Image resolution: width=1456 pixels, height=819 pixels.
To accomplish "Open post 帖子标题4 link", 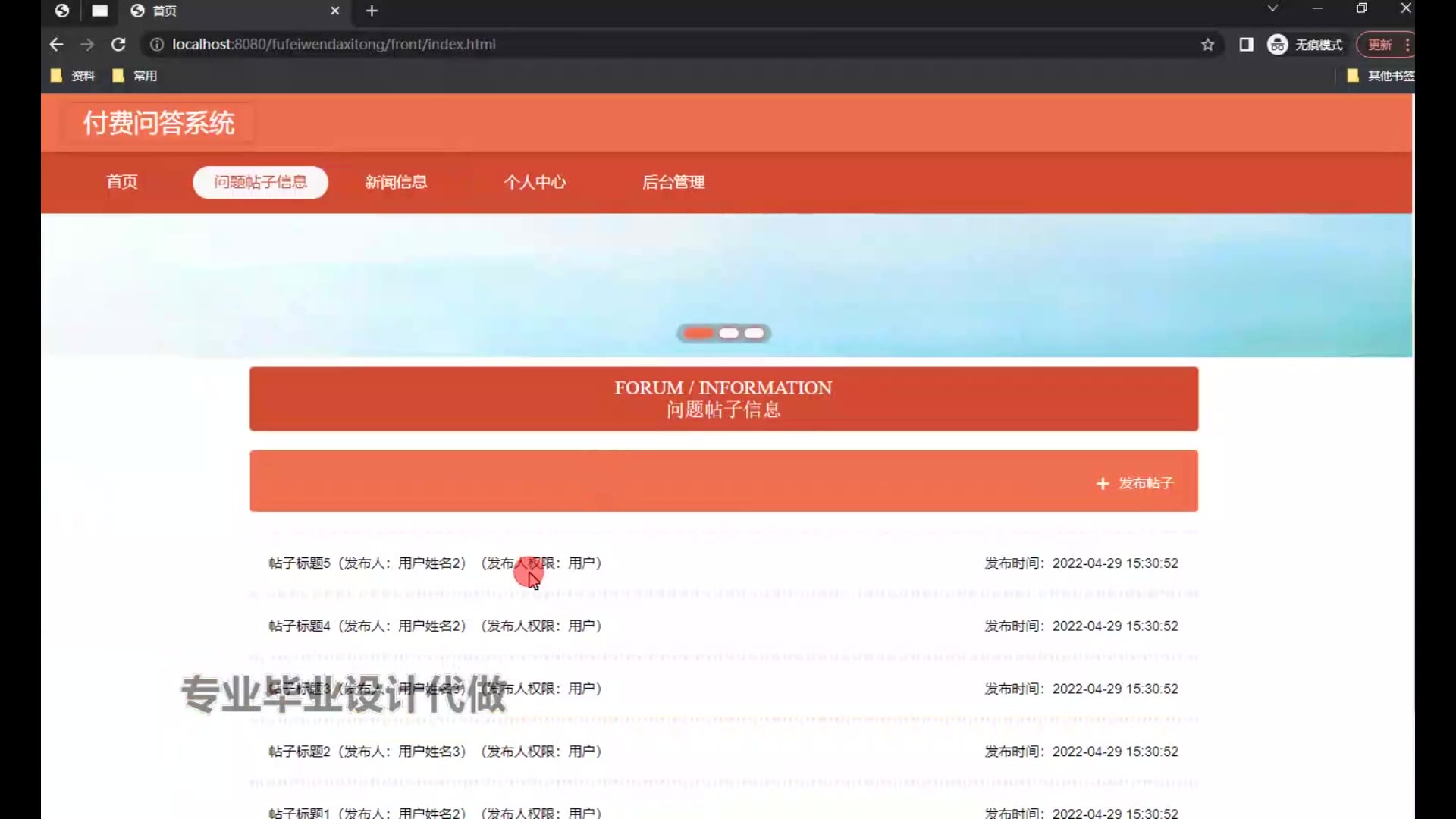I will point(300,626).
